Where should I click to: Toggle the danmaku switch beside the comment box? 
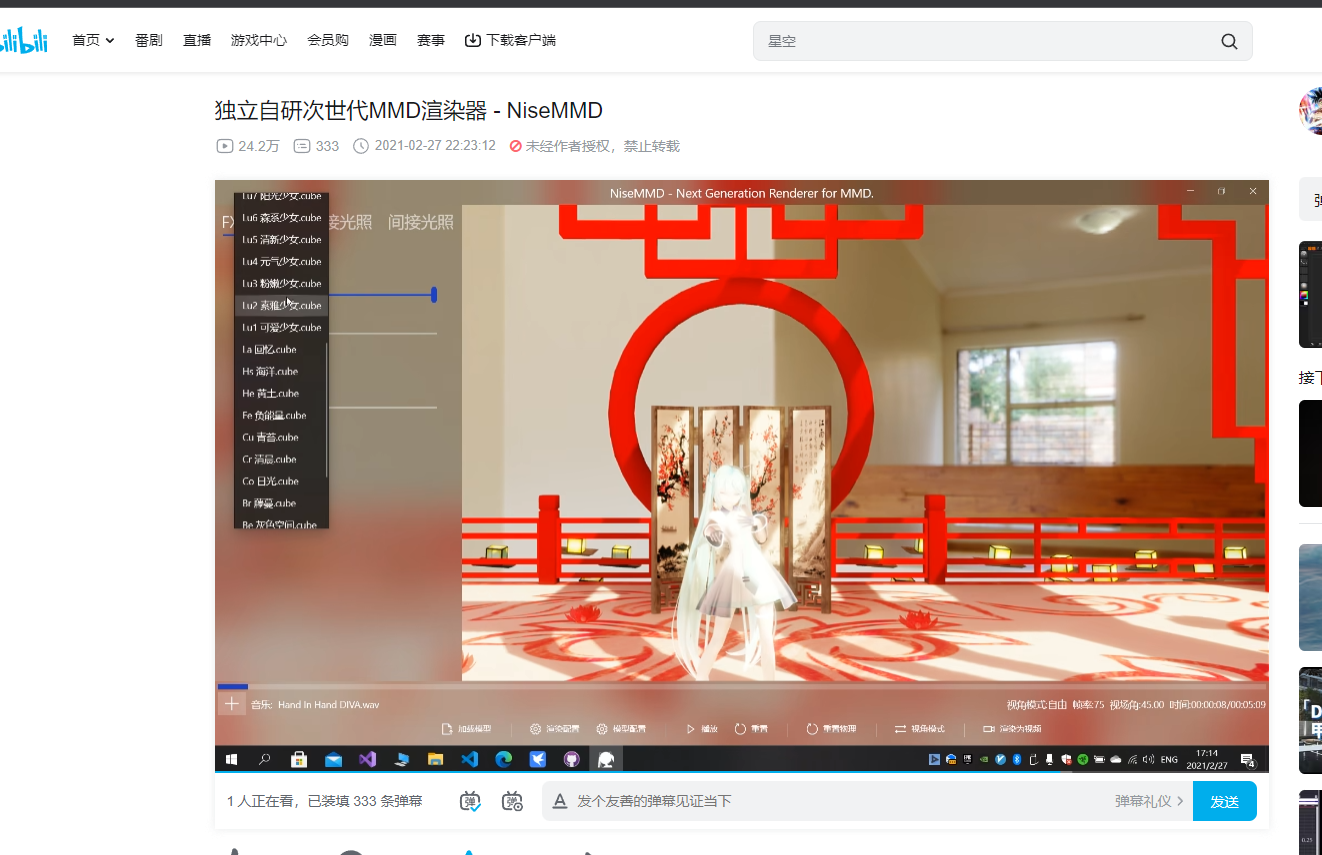click(469, 800)
